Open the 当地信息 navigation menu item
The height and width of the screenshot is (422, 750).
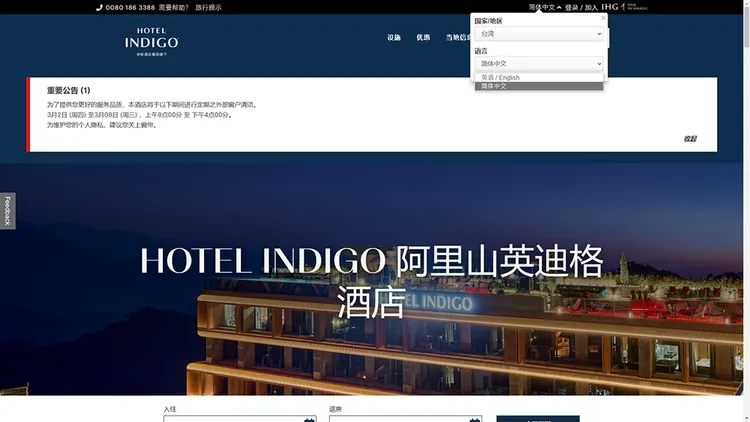458,37
